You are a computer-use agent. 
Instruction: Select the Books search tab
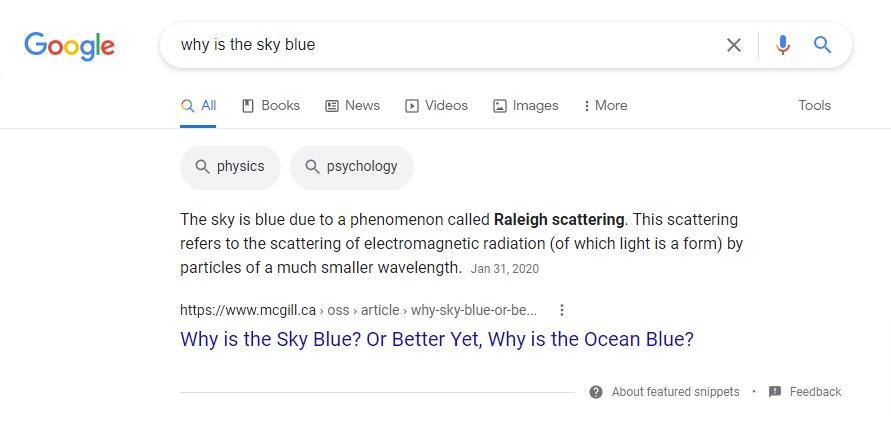pos(271,105)
